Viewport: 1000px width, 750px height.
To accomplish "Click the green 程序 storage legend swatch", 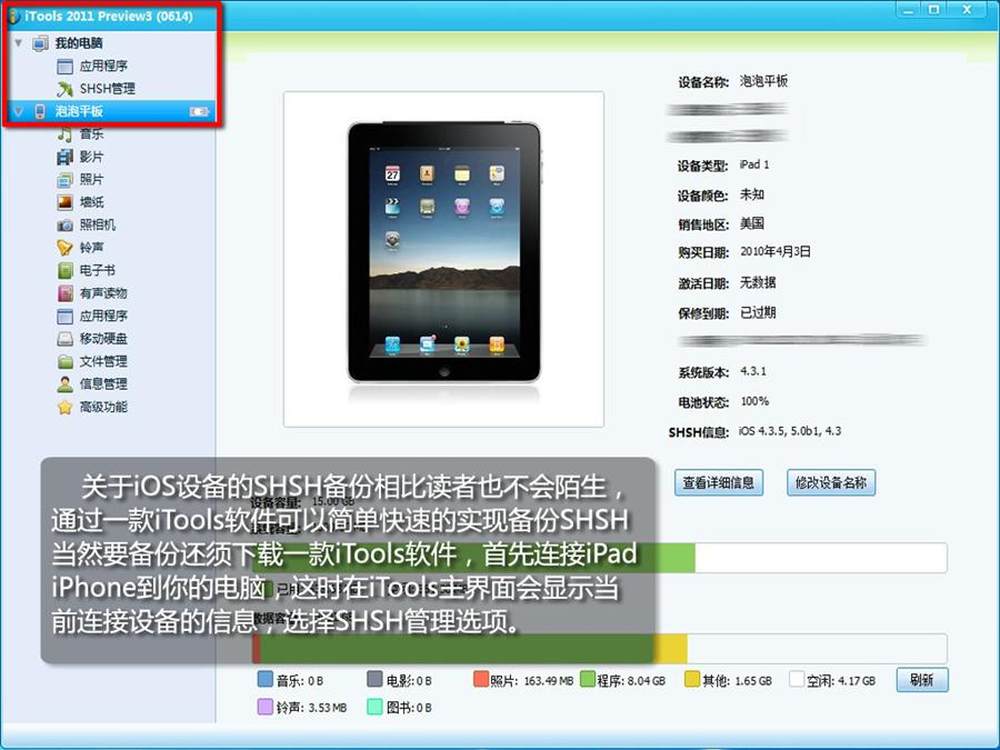I will pyautogui.click(x=587, y=679).
